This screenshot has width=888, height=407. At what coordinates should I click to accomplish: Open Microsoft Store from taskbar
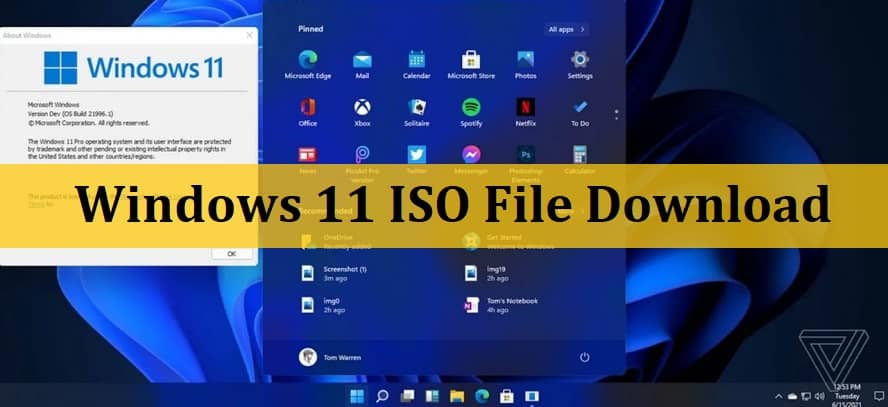pyautogui.click(x=507, y=396)
